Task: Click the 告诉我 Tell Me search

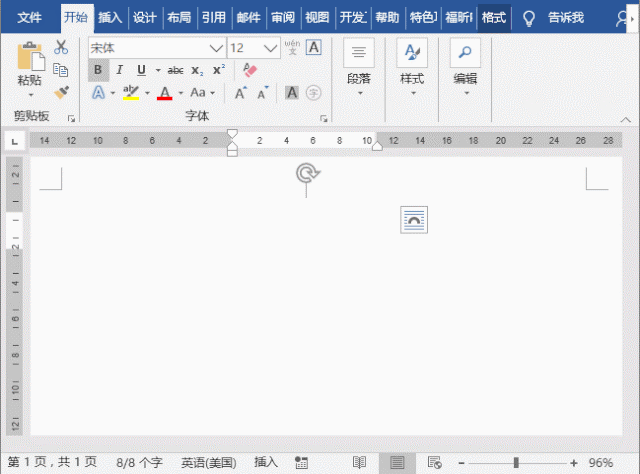Action: click(566, 18)
